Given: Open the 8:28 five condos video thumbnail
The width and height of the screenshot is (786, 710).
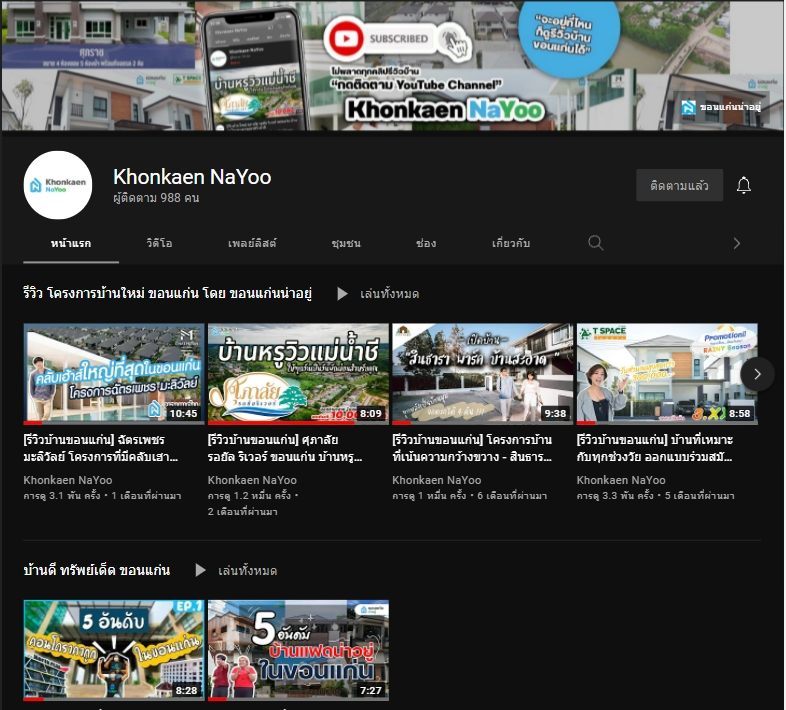Looking at the screenshot, I should [x=114, y=650].
